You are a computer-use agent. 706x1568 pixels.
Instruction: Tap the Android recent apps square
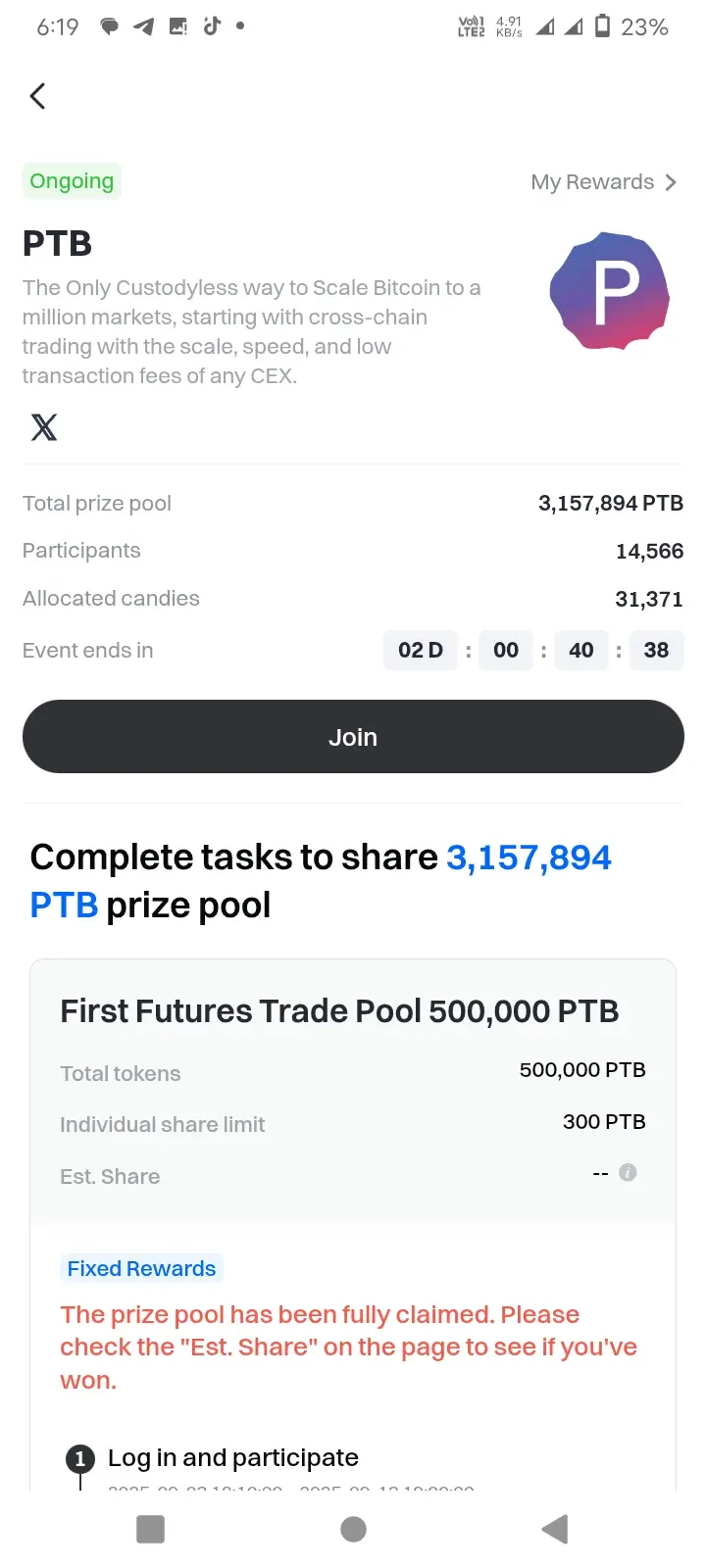(x=150, y=1529)
